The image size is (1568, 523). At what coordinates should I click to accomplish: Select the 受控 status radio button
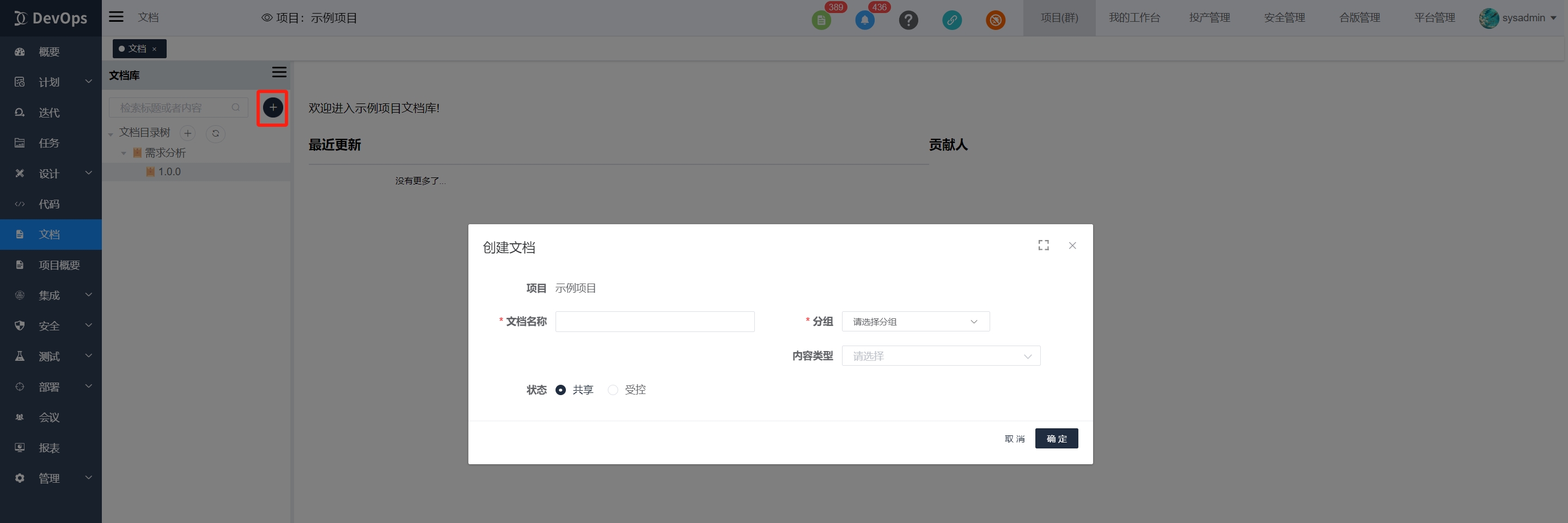(613, 390)
